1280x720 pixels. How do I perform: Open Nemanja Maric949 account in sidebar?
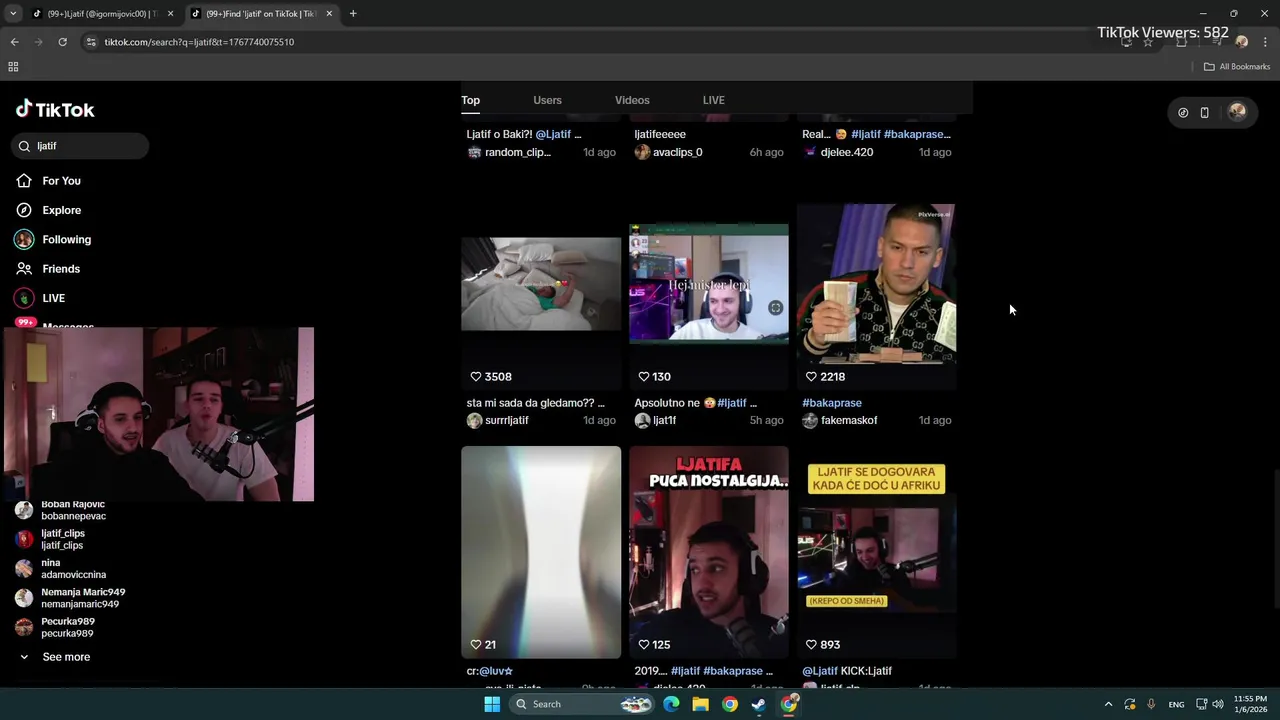70,598
